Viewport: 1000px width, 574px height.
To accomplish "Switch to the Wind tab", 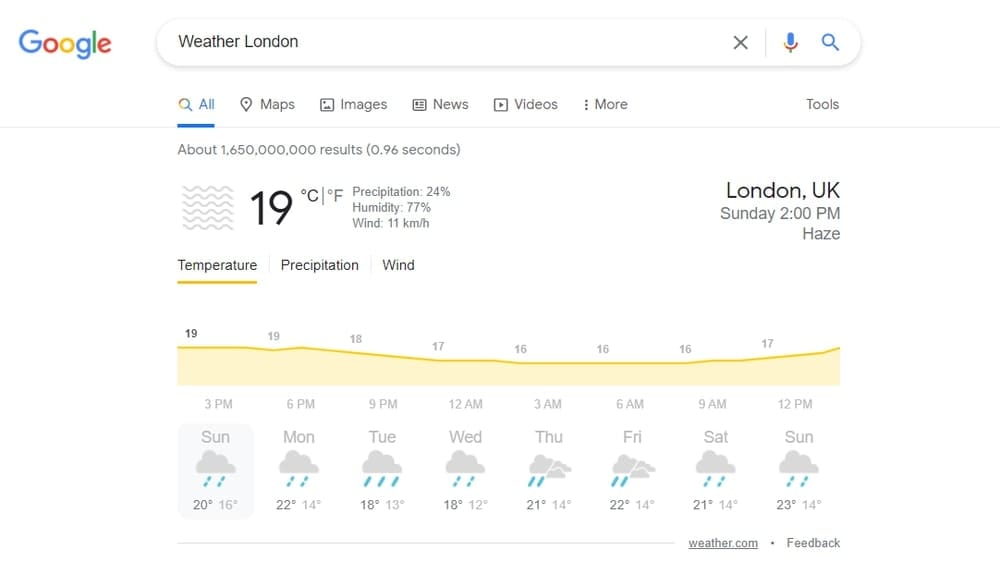I will click(x=398, y=265).
